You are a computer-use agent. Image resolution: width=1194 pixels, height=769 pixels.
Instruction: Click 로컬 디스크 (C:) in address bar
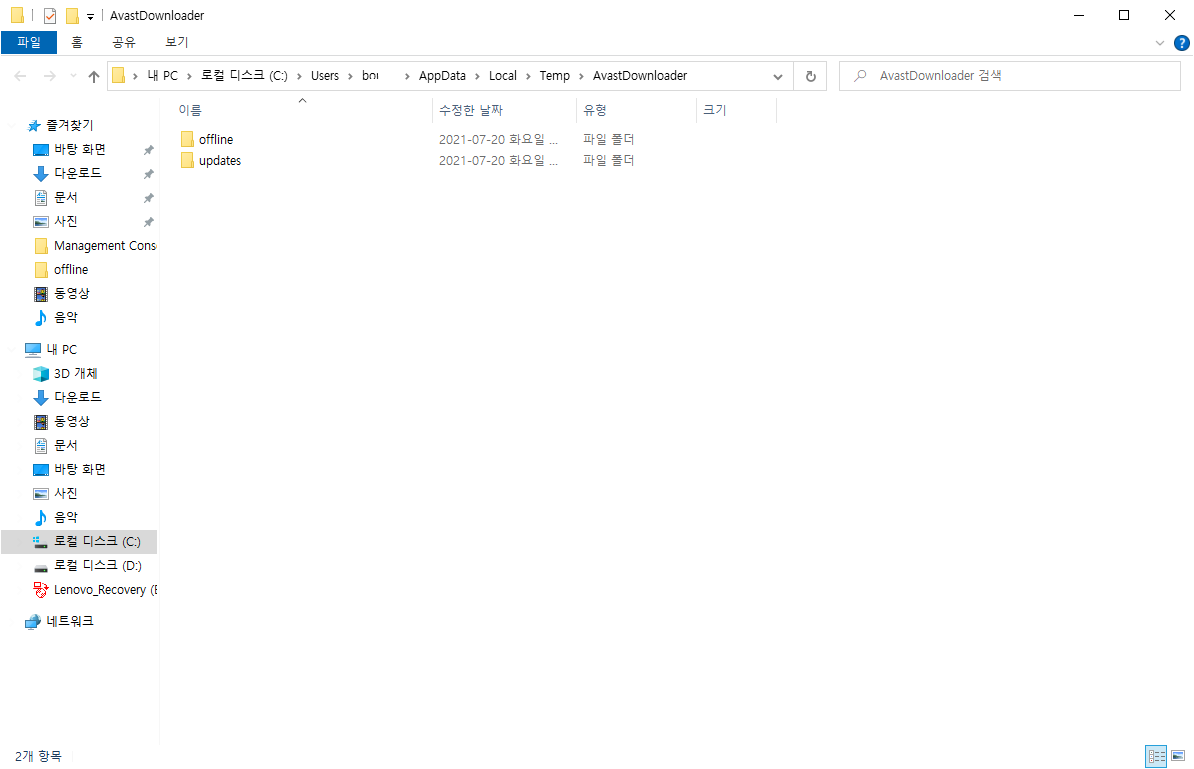click(x=244, y=76)
